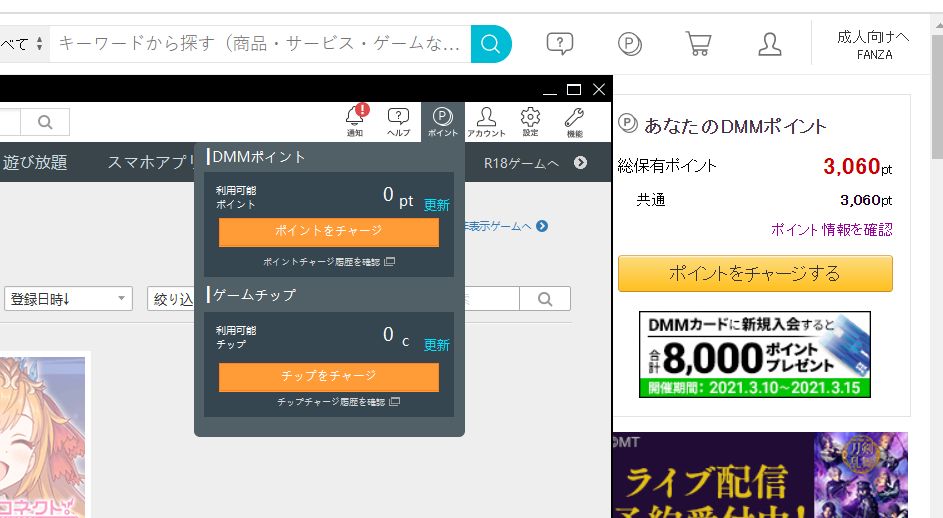Select the スマホアプリ tab
Image resolution: width=943 pixels, height=518 pixels.
151,162
